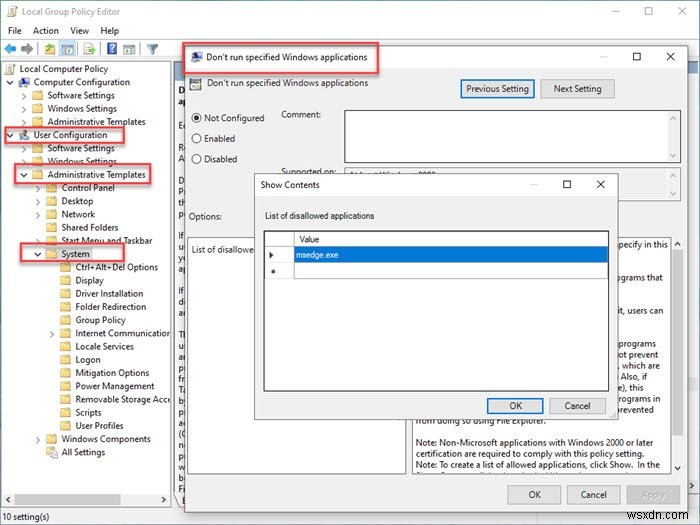Click the Value column header
700x525 pixels.
click(x=451, y=239)
